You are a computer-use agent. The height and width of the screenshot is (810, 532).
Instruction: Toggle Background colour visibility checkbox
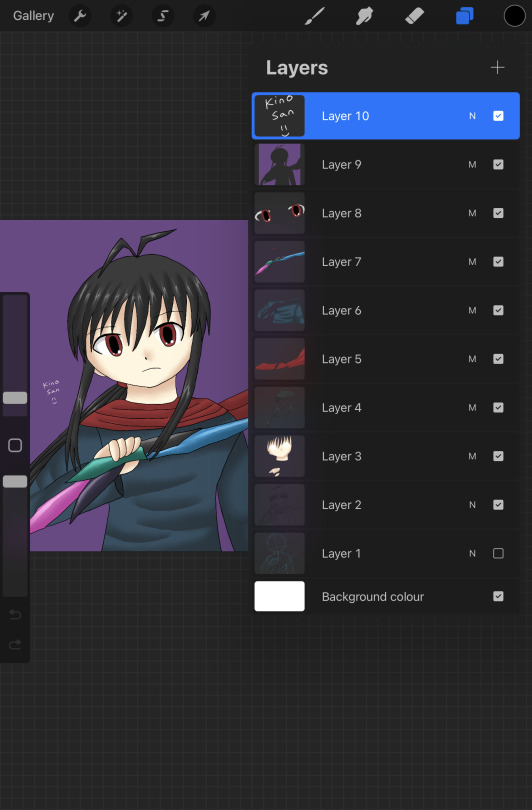(498, 596)
